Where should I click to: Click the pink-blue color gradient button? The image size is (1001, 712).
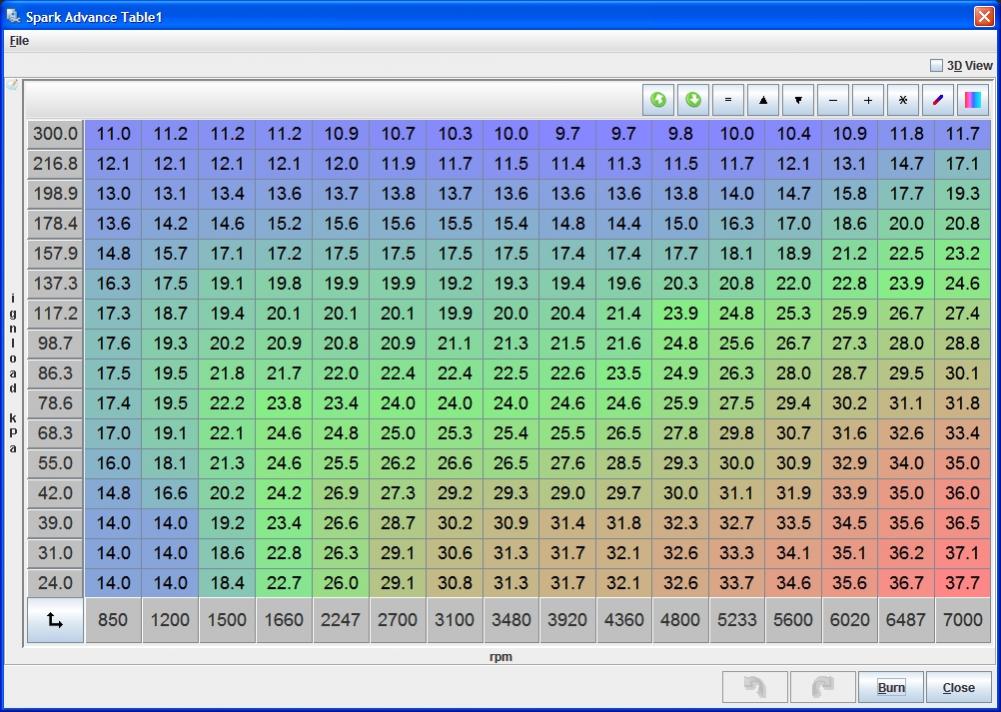(x=972, y=100)
